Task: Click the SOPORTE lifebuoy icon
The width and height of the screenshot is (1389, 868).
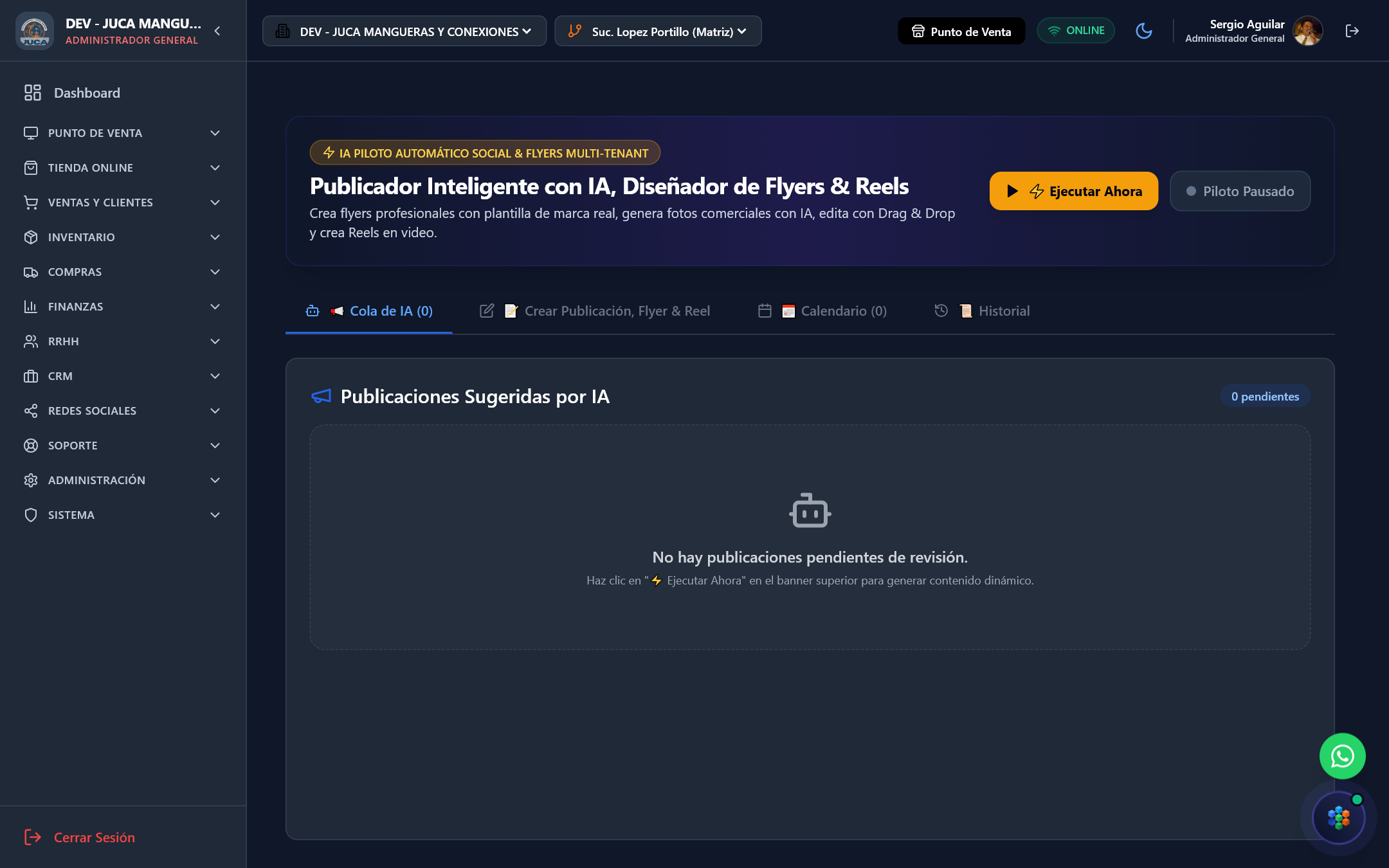Action: [31, 446]
